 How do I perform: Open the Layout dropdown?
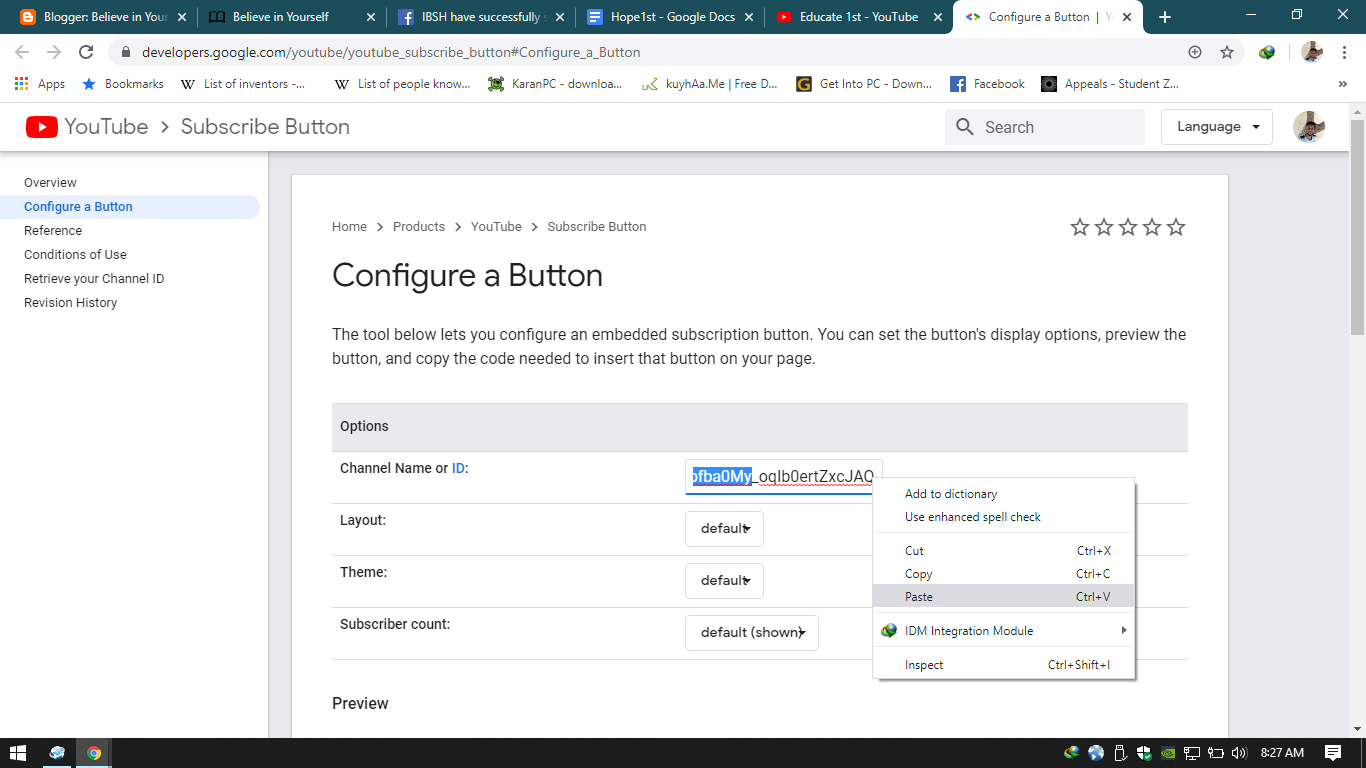[x=724, y=529]
